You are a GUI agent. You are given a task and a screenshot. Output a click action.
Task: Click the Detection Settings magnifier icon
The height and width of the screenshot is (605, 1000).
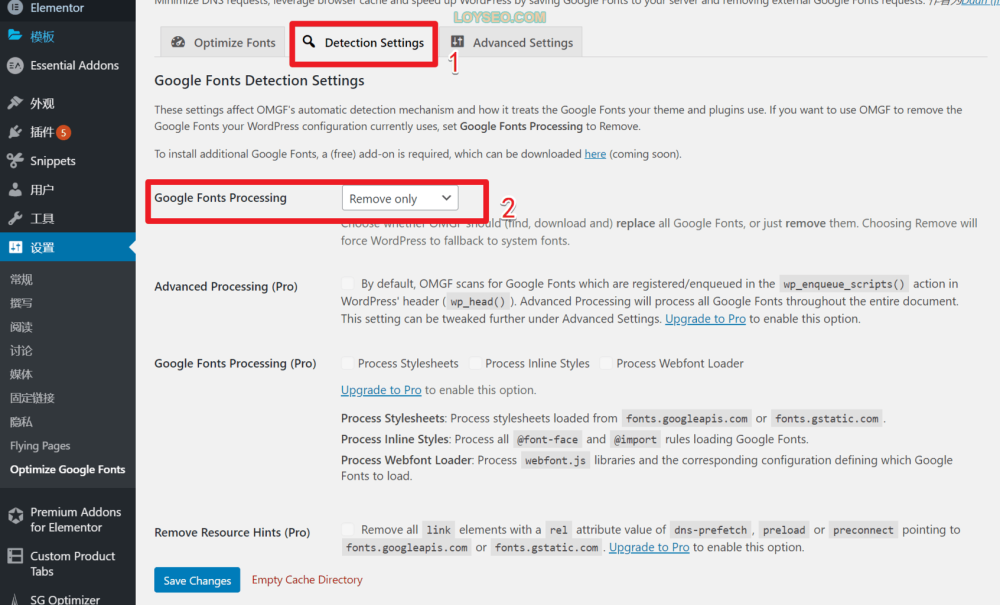point(309,41)
